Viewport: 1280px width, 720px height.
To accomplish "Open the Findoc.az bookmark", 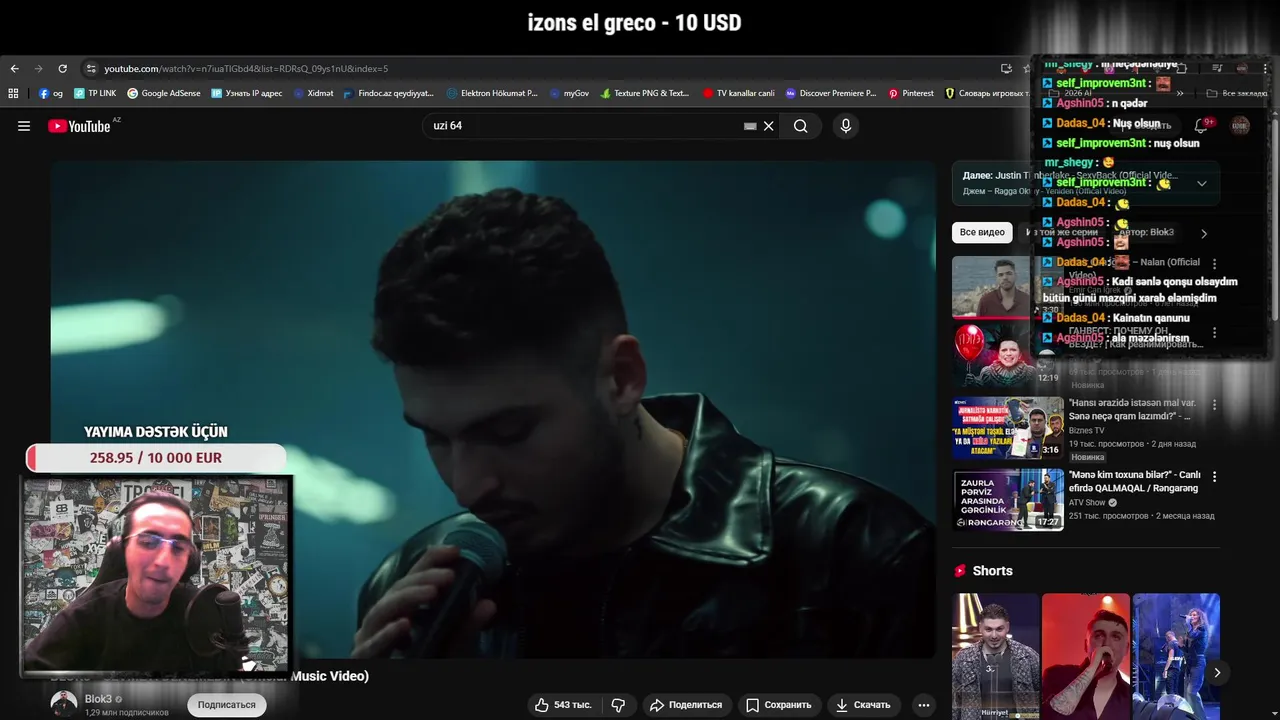I will (389, 93).
